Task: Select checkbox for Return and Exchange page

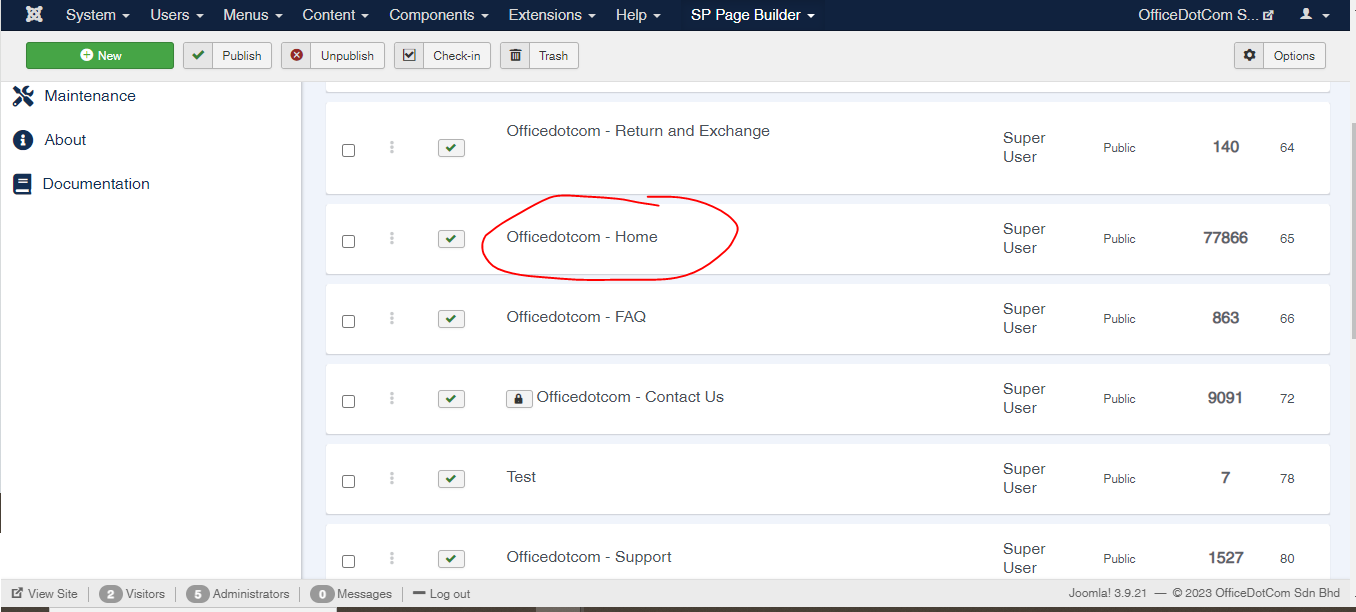Action: 348,150
